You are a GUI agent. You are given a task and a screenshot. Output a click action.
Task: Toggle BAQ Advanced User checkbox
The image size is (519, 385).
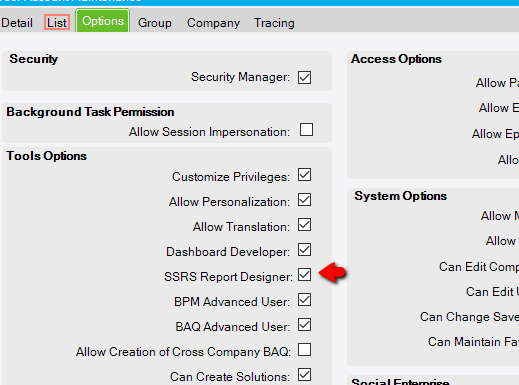coord(305,325)
